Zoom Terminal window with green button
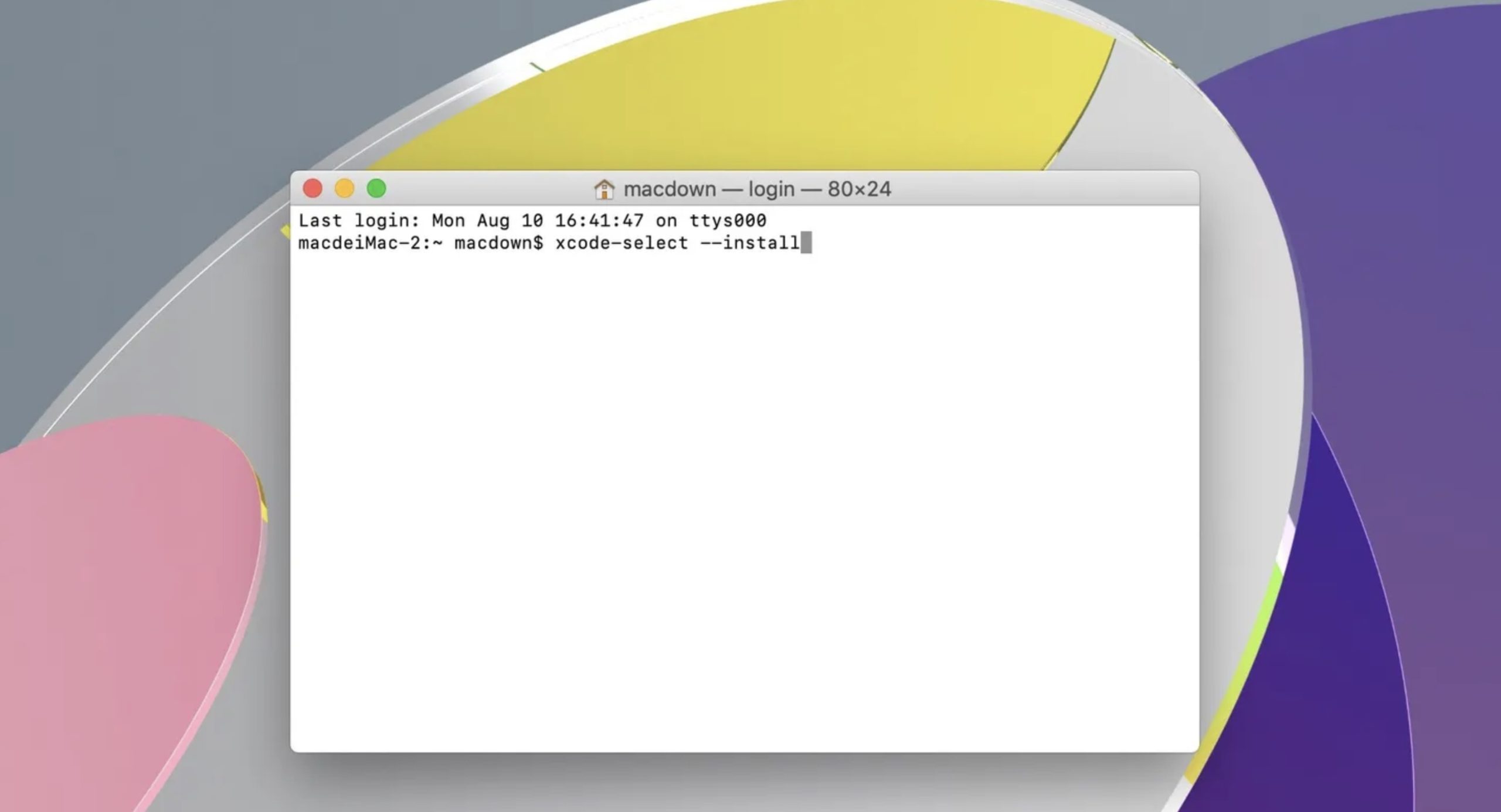 tap(376, 188)
